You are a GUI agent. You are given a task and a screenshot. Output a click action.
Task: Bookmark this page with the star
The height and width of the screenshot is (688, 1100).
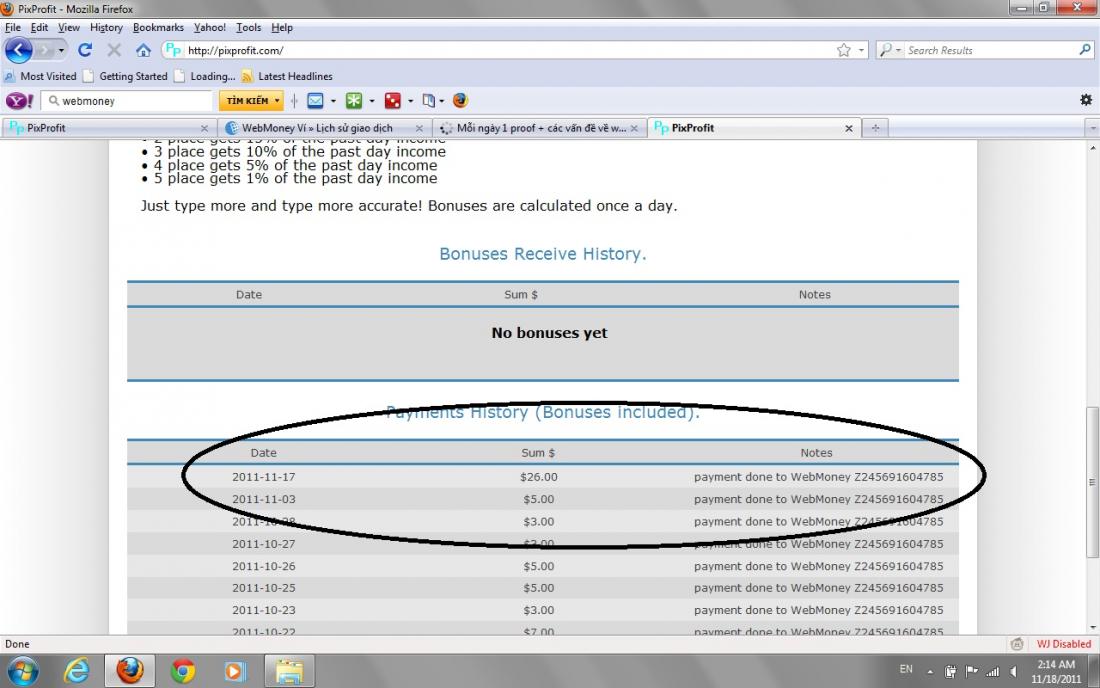tap(843, 50)
